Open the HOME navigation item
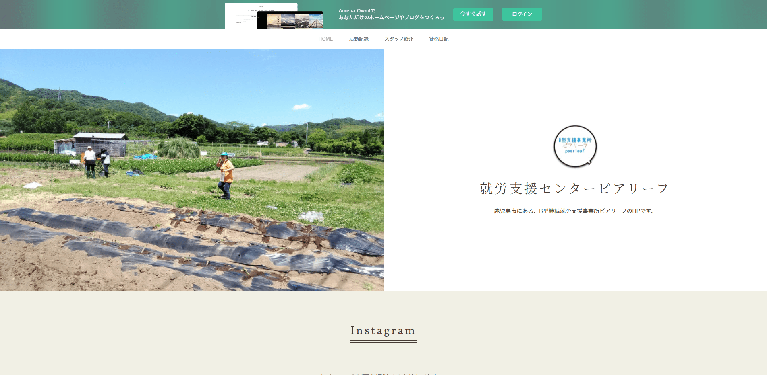Viewport: 767px width, 375px height. click(327, 39)
